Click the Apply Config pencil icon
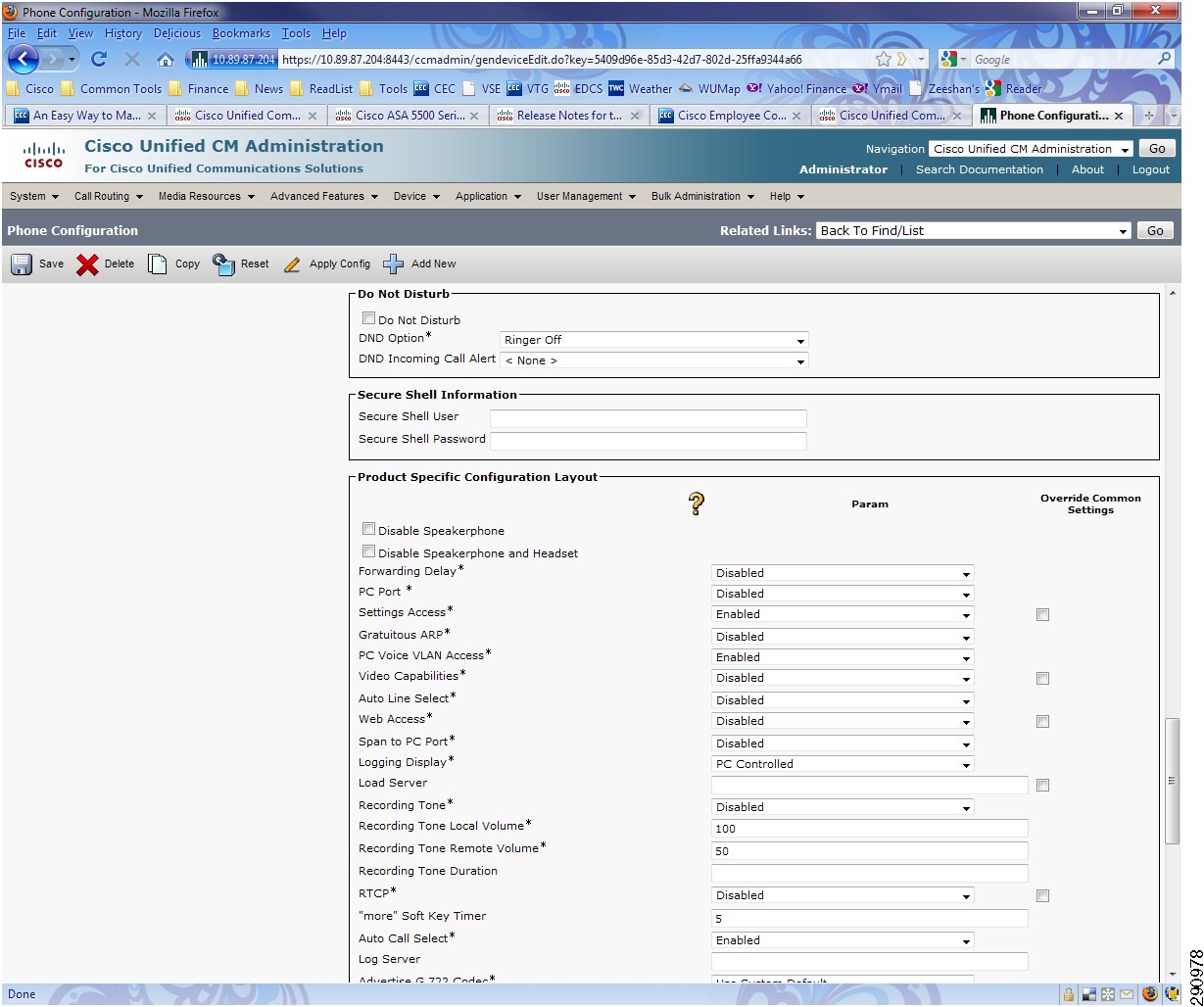Image resolution: width=1204 pixels, height=1007 pixels. coord(291,264)
